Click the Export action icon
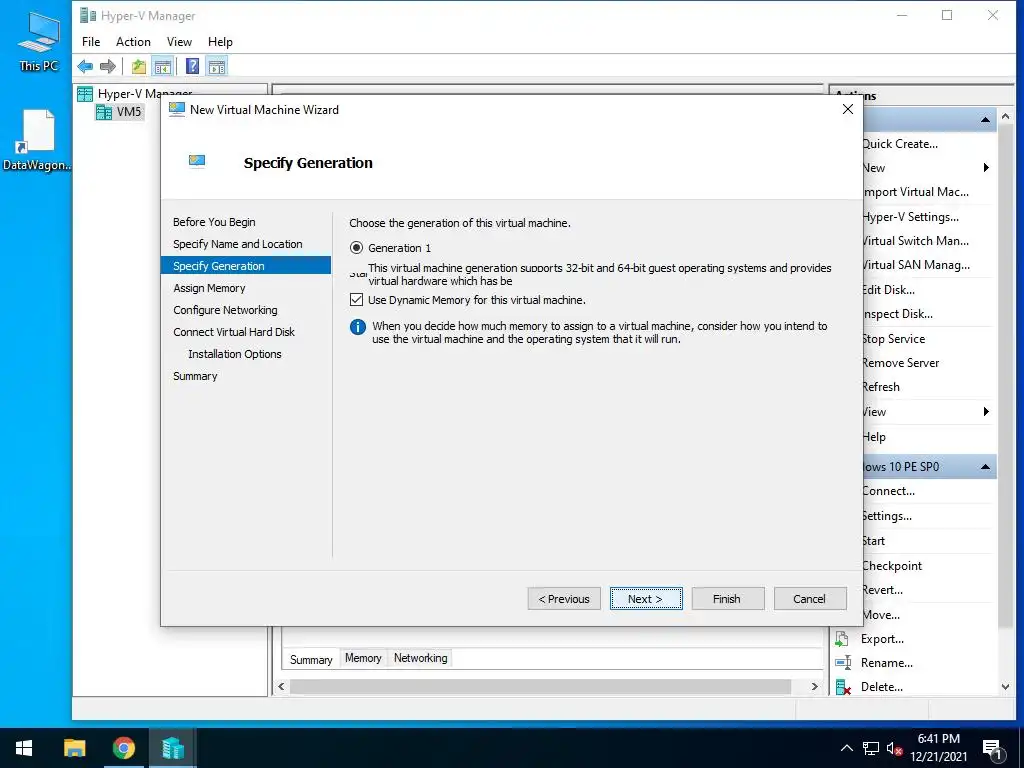 pos(842,639)
